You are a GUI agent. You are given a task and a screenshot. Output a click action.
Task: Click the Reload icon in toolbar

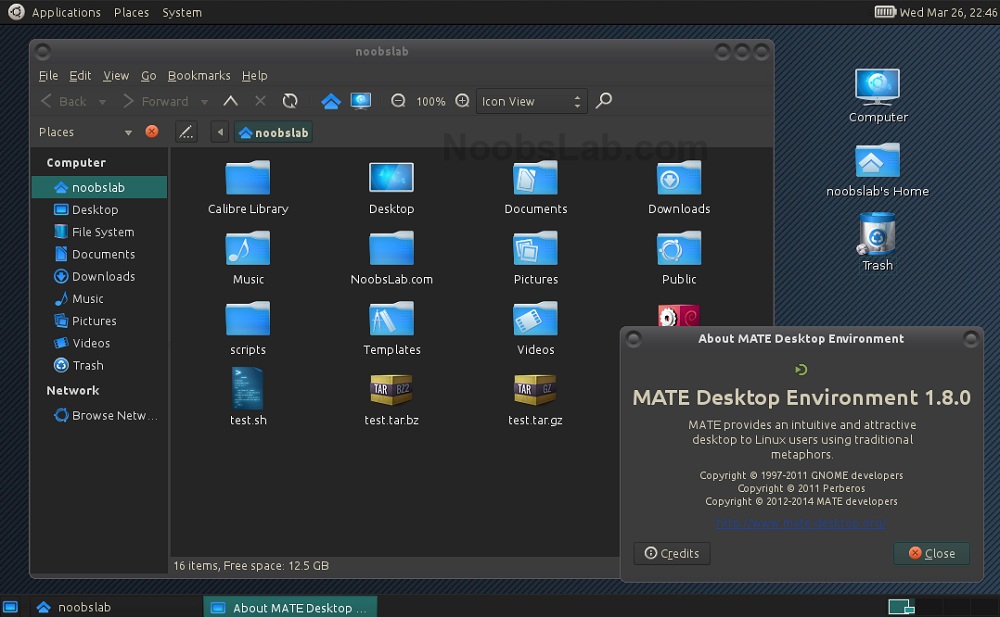(290, 101)
